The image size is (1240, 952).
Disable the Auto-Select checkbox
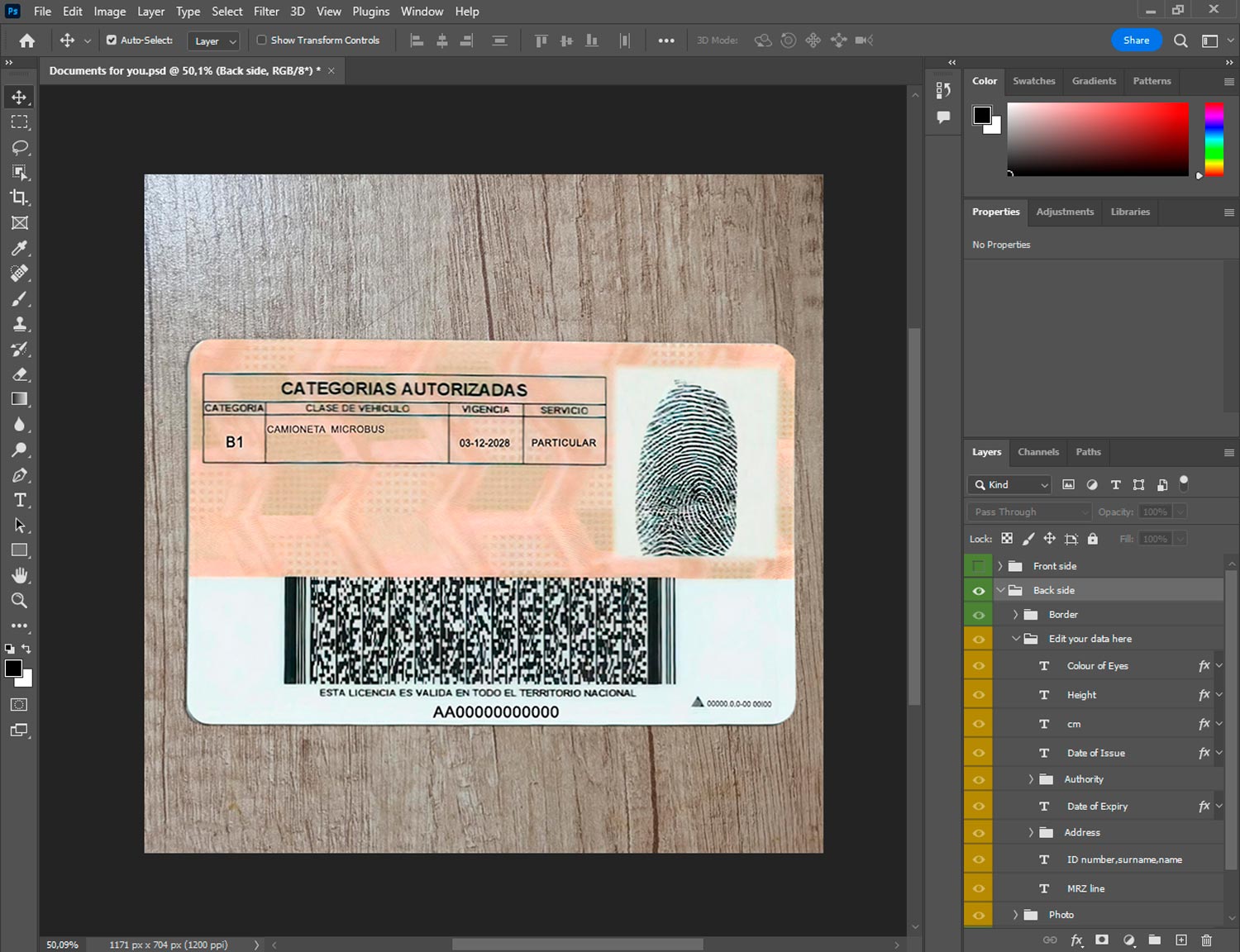112,40
